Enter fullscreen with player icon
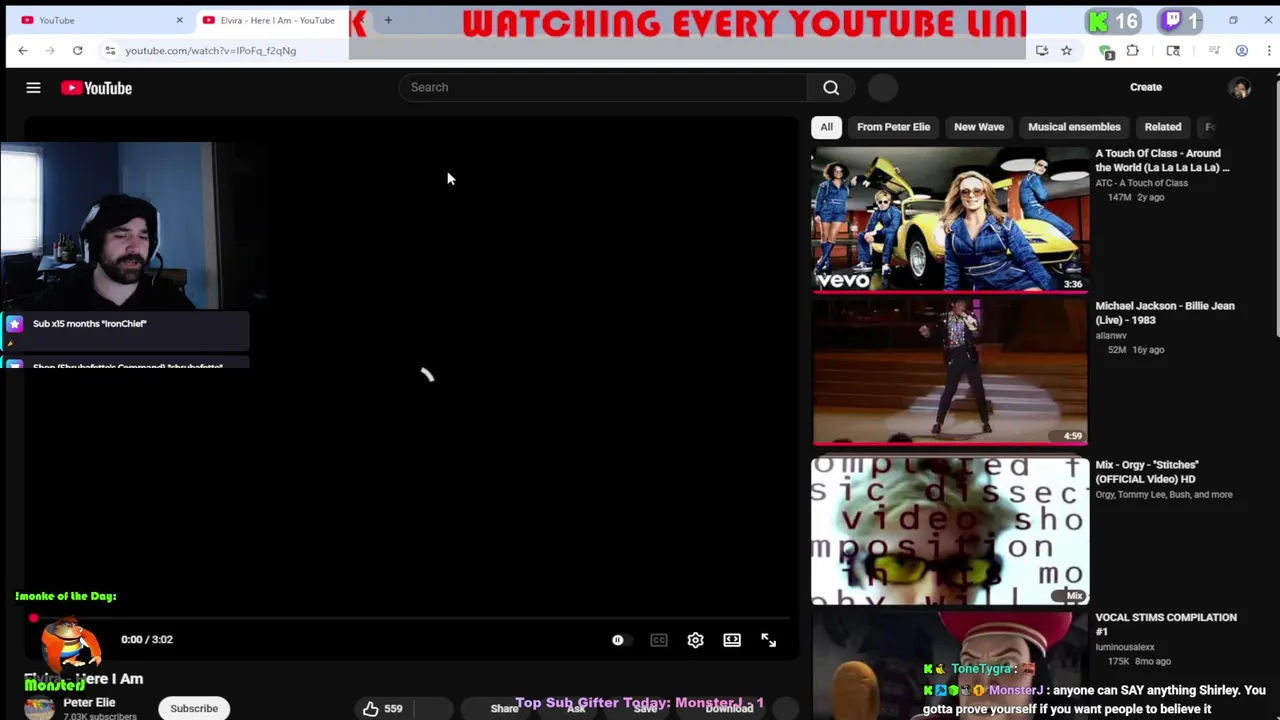This screenshot has width=1280, height=720. (x=768, y=640)
